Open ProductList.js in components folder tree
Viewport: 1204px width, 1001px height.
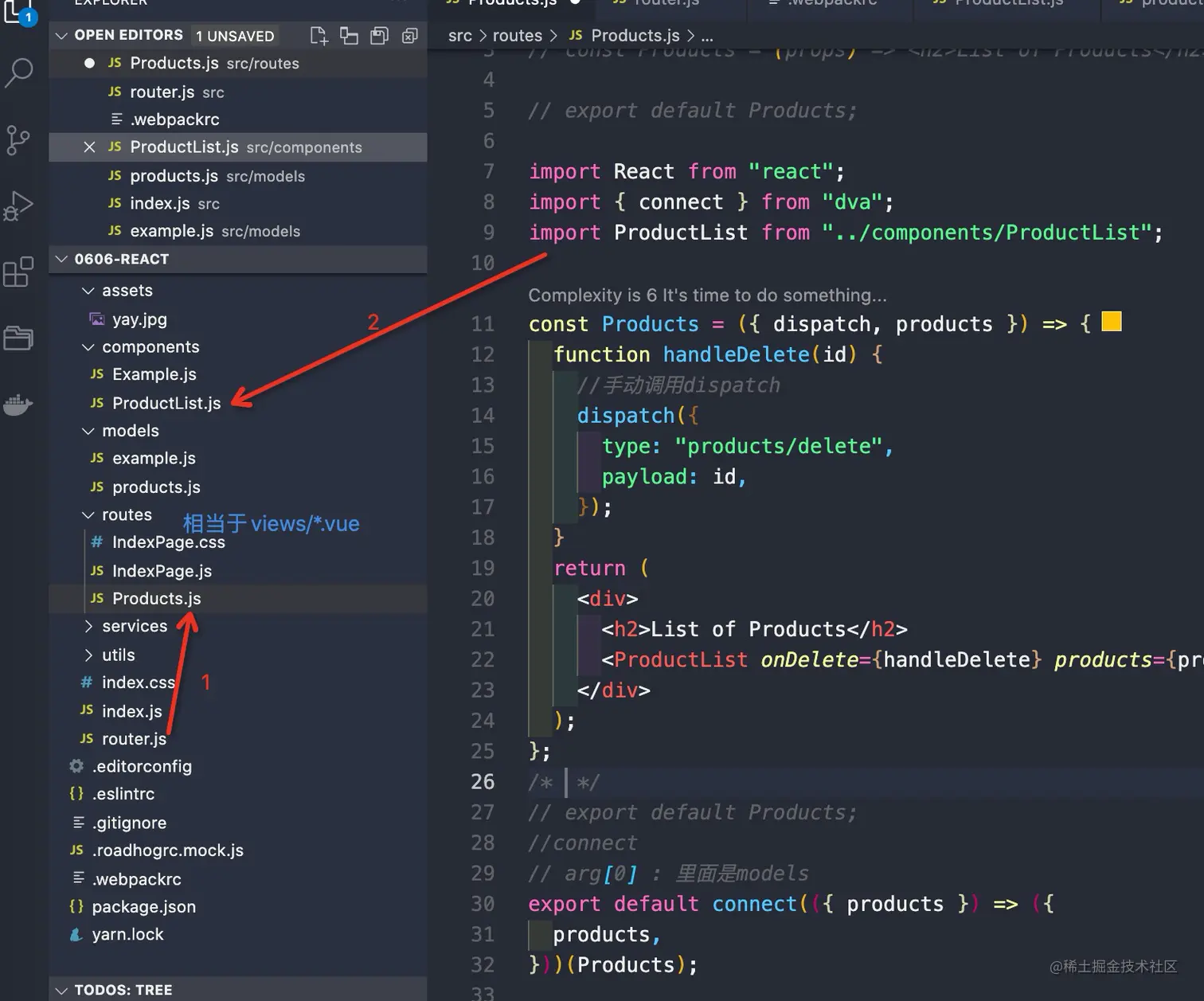238,403
